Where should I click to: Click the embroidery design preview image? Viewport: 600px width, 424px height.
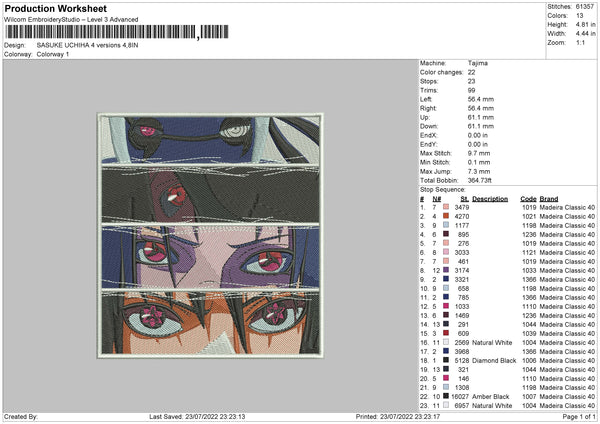[210, 235]
